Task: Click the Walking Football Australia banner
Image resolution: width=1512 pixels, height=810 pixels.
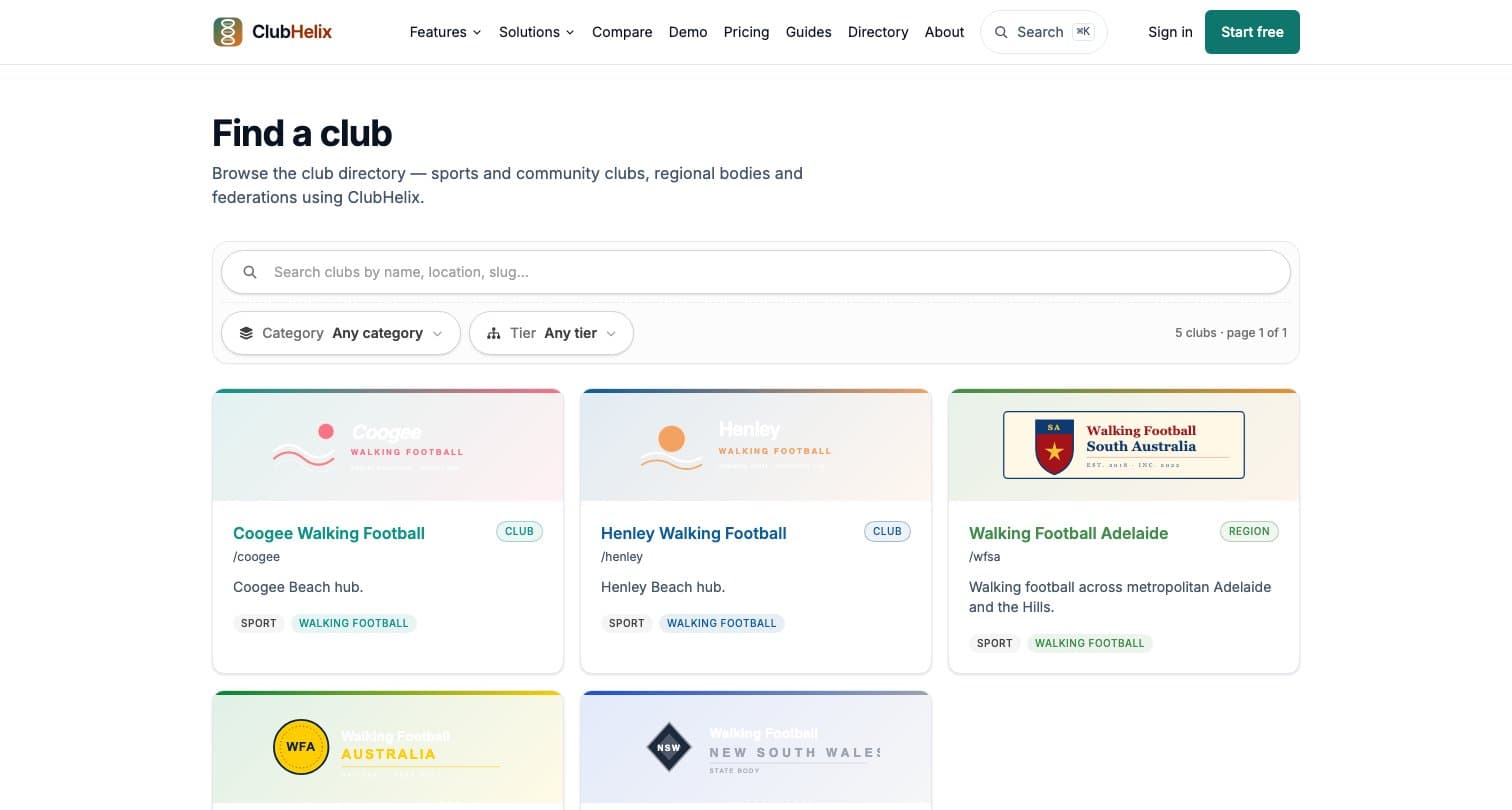Action: point(388,747)
